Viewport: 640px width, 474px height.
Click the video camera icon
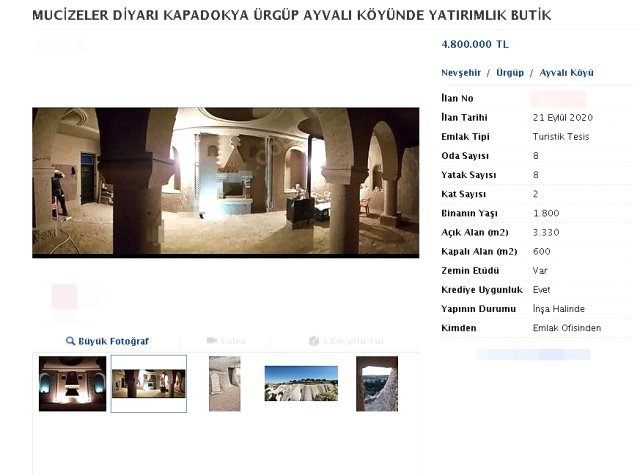212,341
